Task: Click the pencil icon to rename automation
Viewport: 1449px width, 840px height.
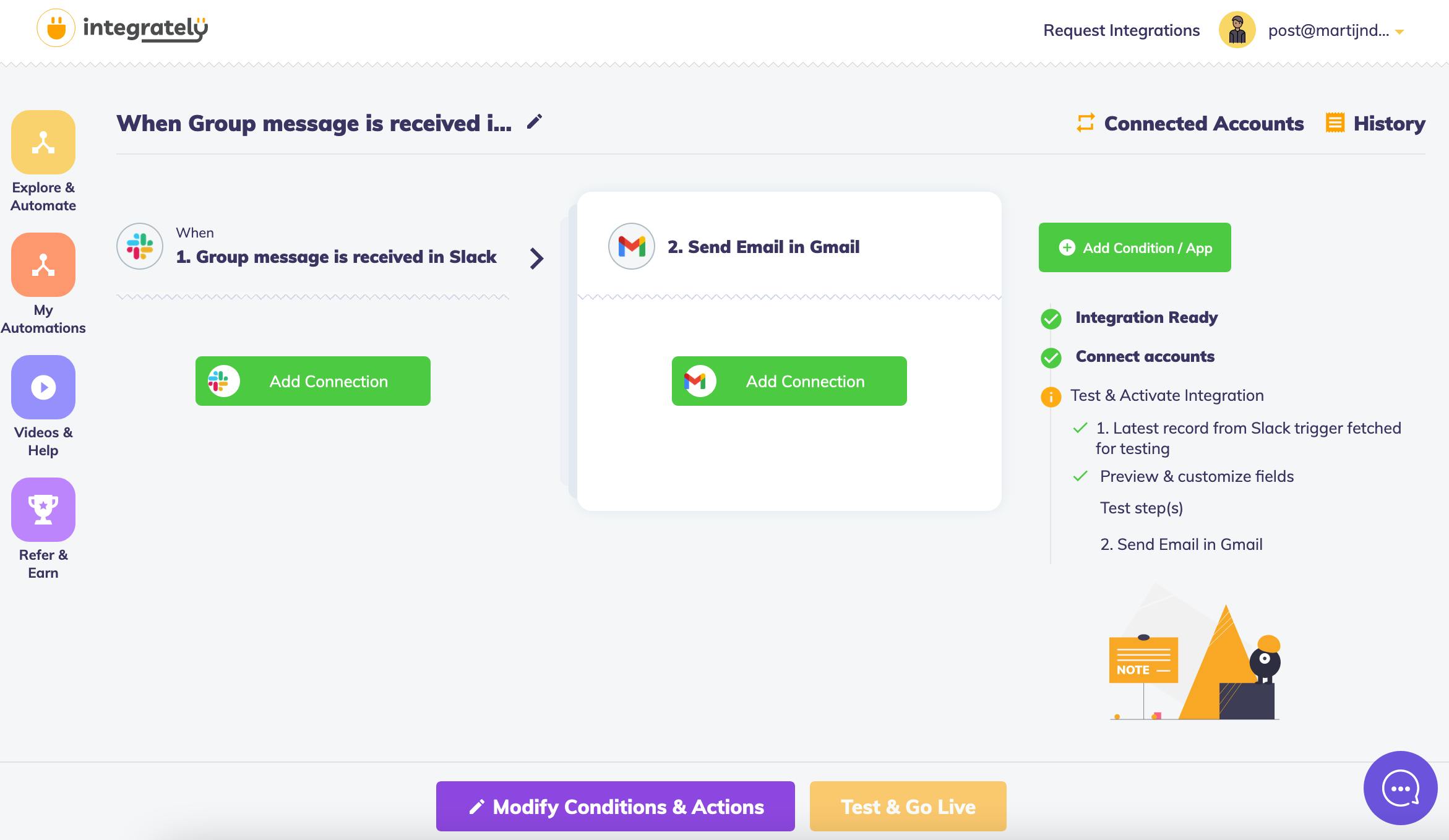Action: point(535,122)
